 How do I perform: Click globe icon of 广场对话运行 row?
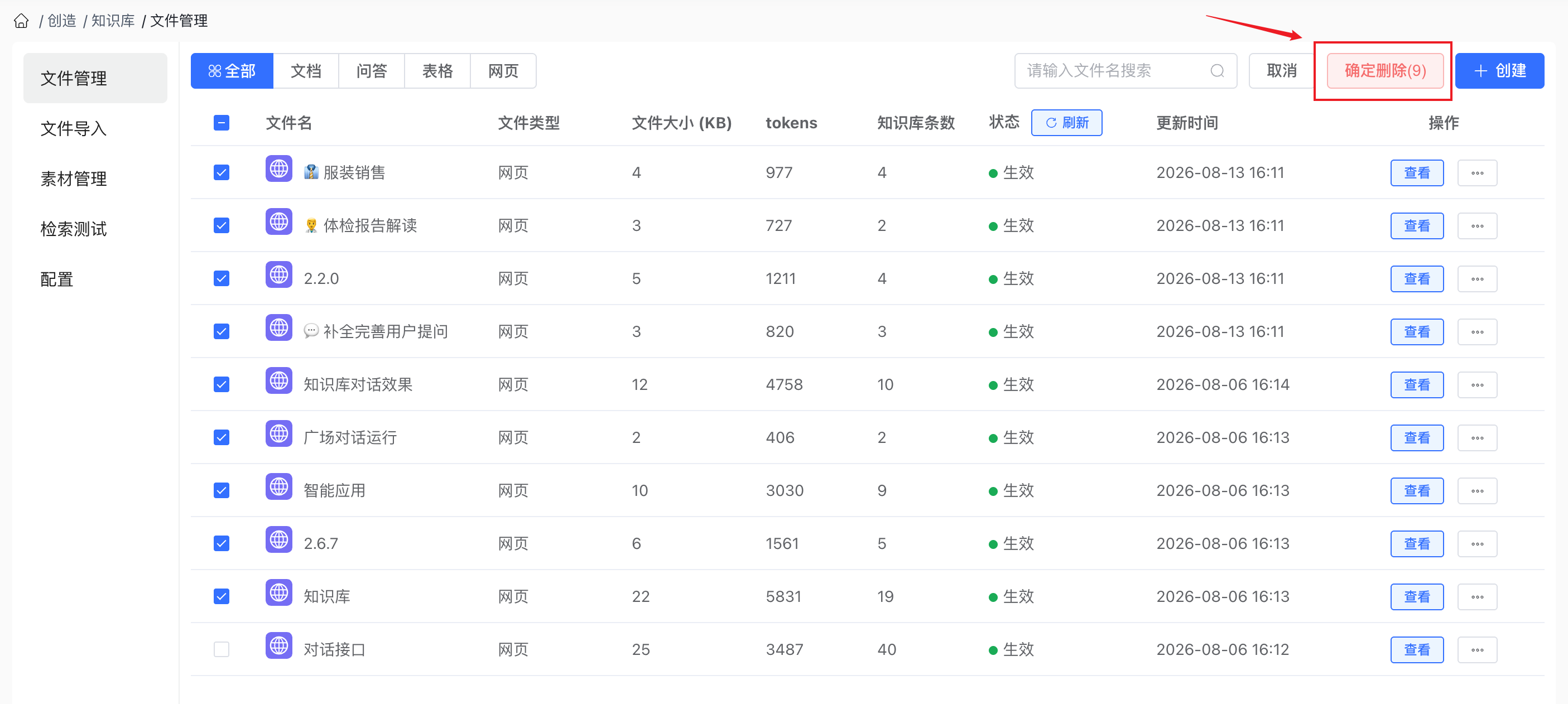[x=279, y=433]
